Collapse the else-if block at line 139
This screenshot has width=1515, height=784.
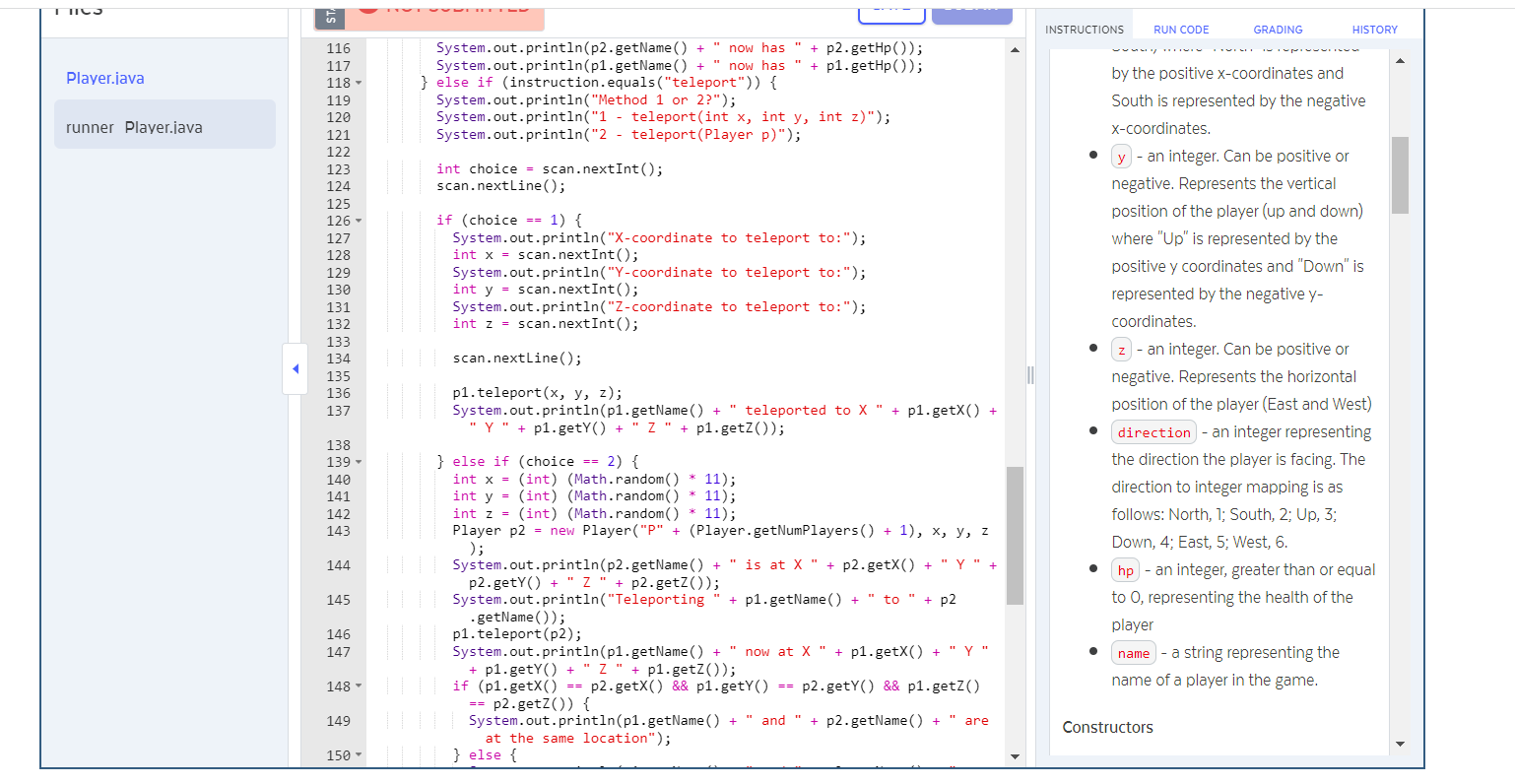coord(359,462)
